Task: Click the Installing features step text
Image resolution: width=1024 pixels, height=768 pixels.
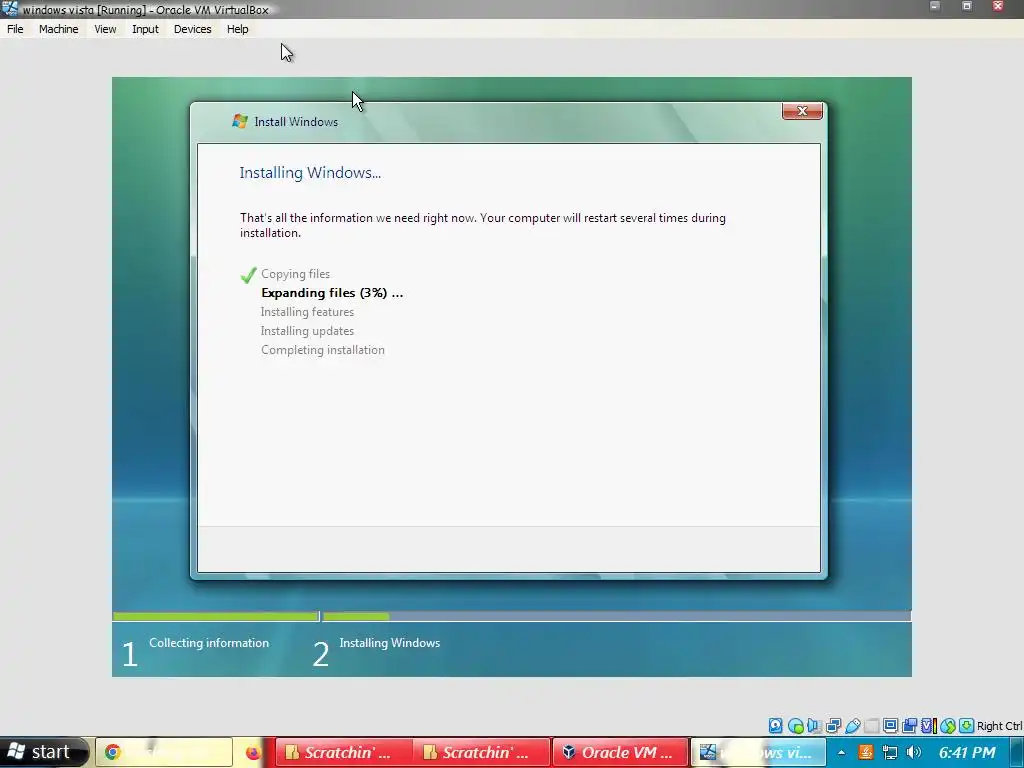Action: coord(307,312)
